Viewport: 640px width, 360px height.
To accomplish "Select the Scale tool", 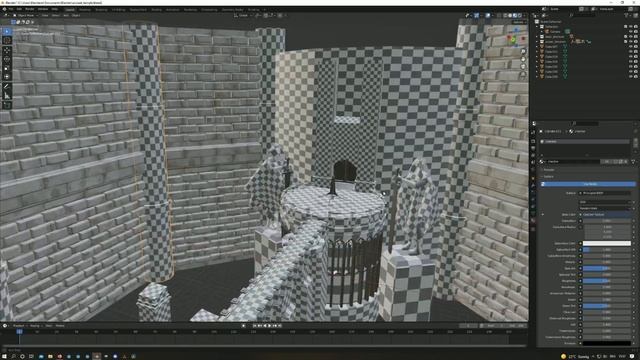I will (x=7, y=68).
